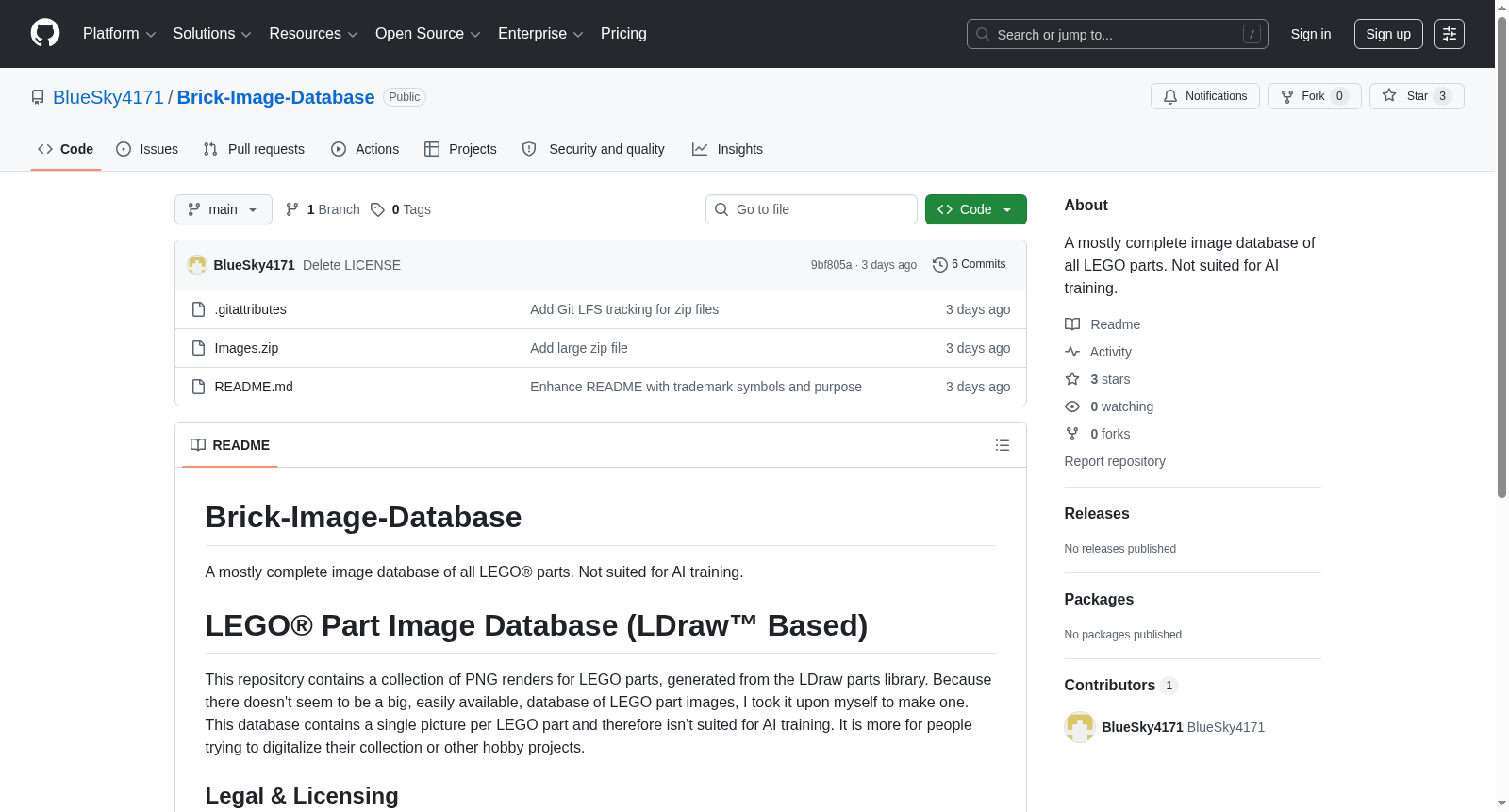Image resolution: width=1509 pixels, height=812 pixels.
Task: Click the Report repository link
Action: [1115, 461]
